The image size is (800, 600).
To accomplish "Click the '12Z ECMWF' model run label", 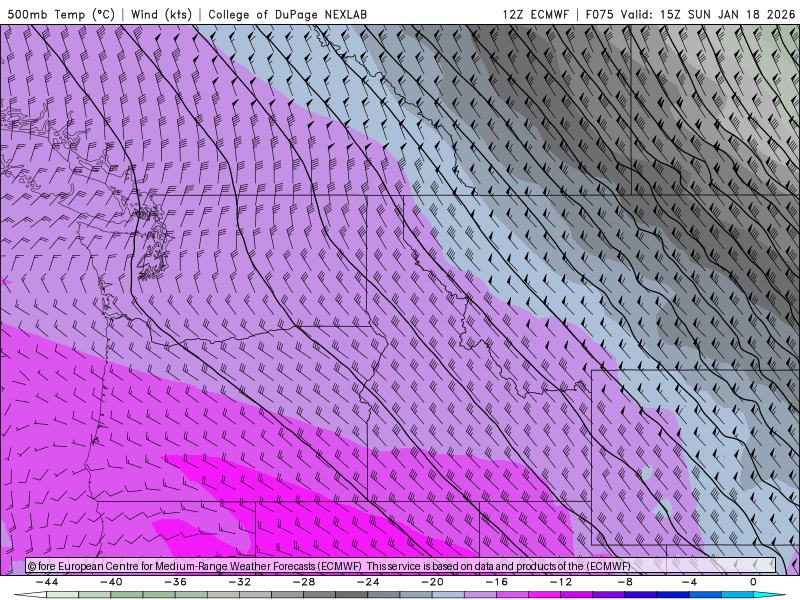I will (x=536, y=14).
